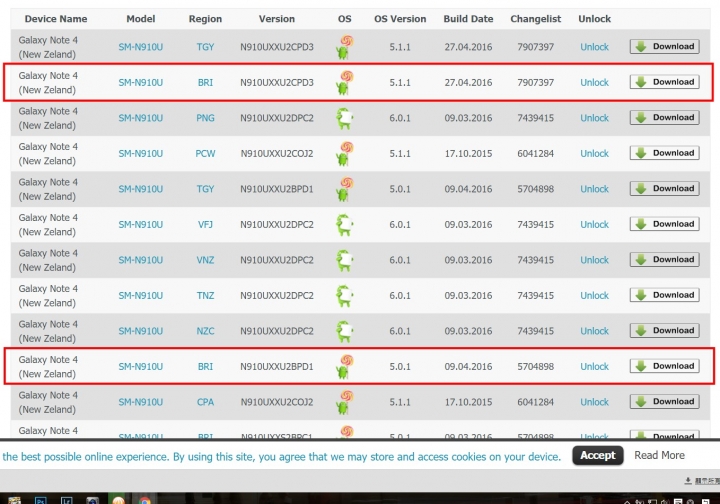Screen dimensions: 720x504
Task: Download the VNZ region firmware
Action: click(x=664, y=259)
